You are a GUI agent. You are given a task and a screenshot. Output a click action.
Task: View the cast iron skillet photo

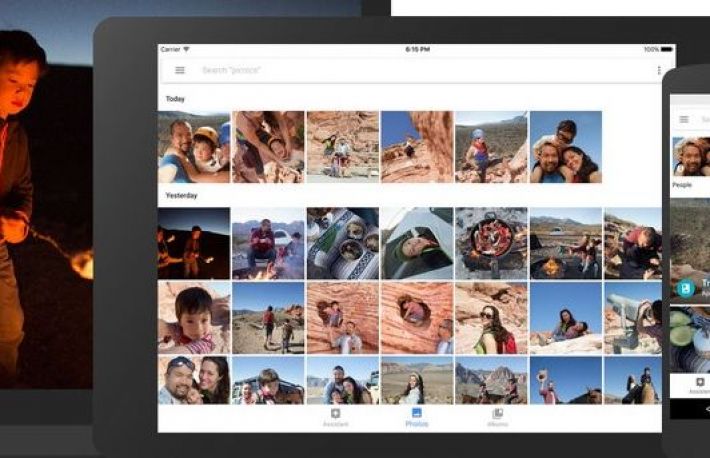coord(491,243)
